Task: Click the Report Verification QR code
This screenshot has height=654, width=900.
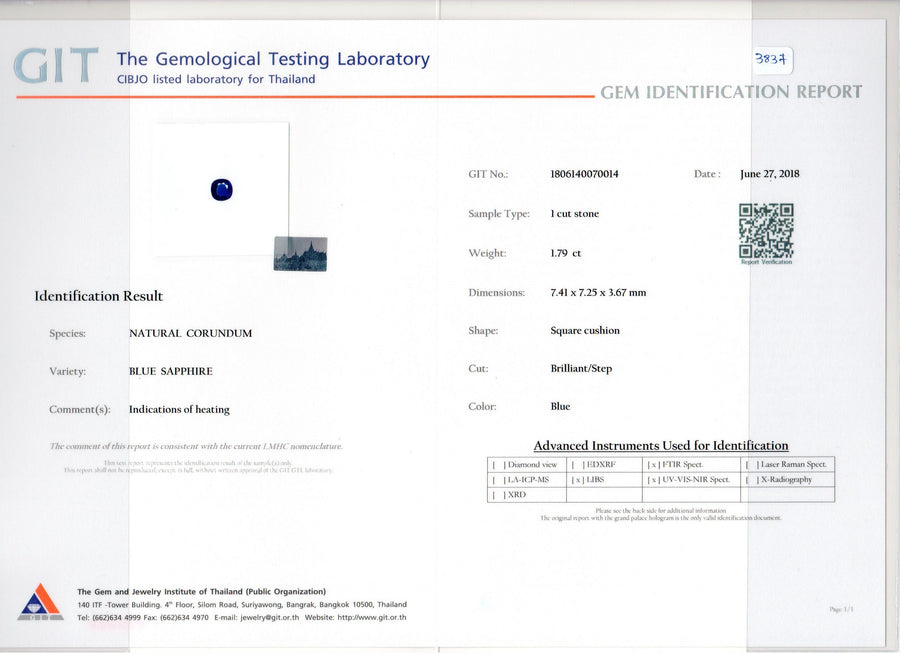Action: [x=765, y=231]
